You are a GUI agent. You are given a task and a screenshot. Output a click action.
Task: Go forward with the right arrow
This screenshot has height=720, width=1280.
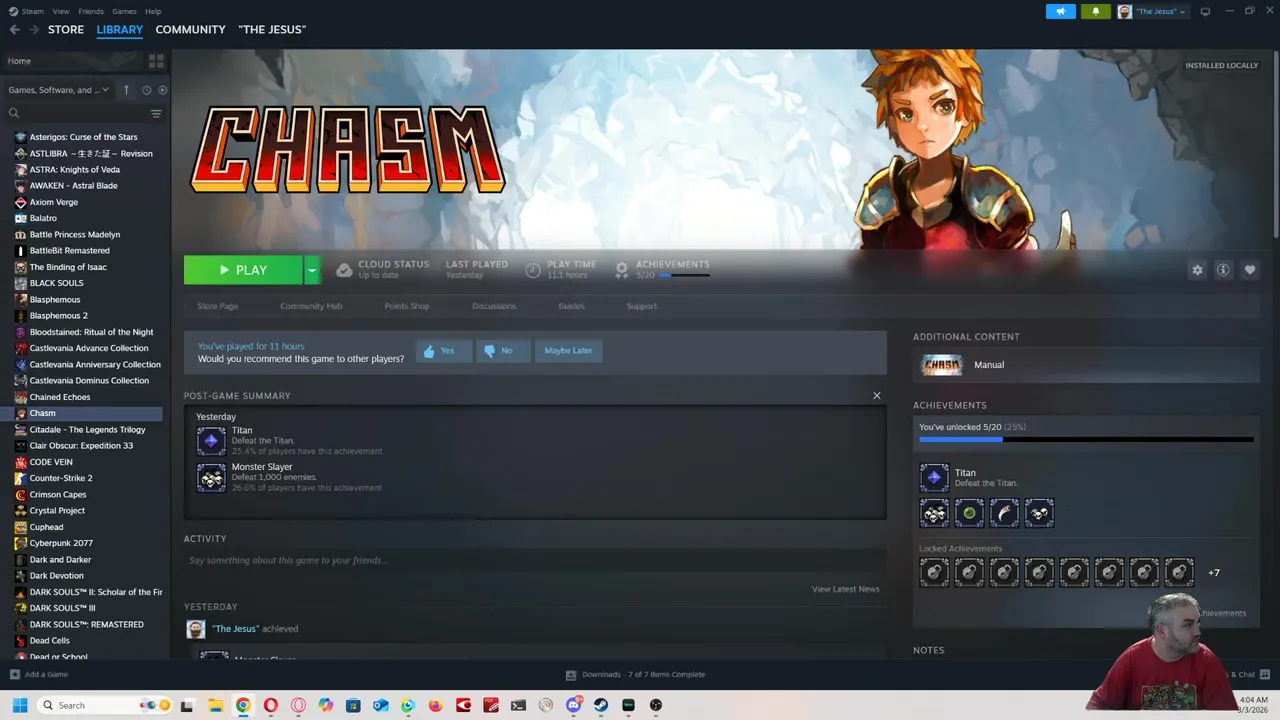(x=35, y=30)
